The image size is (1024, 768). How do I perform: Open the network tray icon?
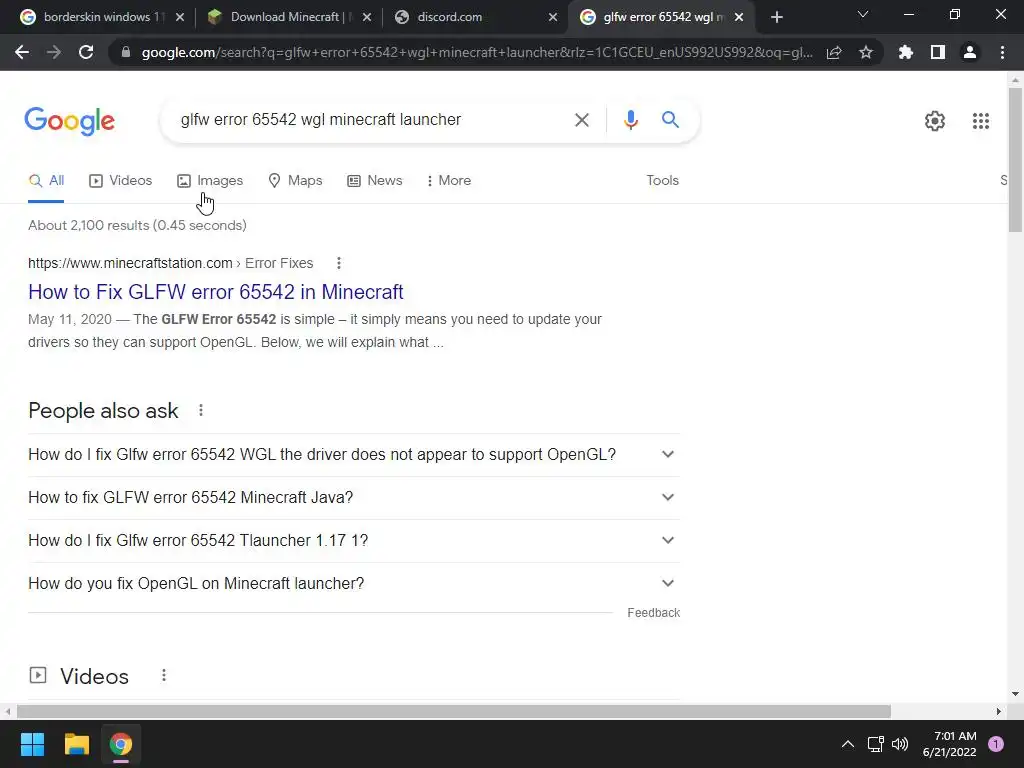pyautogui.click(x=875, y=744)
